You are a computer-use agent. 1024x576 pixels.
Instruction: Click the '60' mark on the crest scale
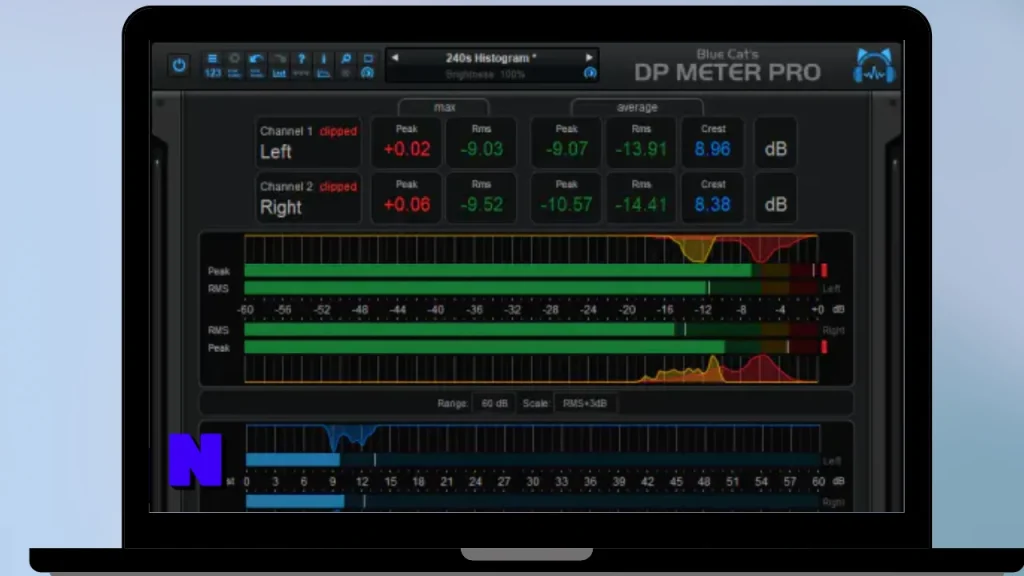(818, 481)
